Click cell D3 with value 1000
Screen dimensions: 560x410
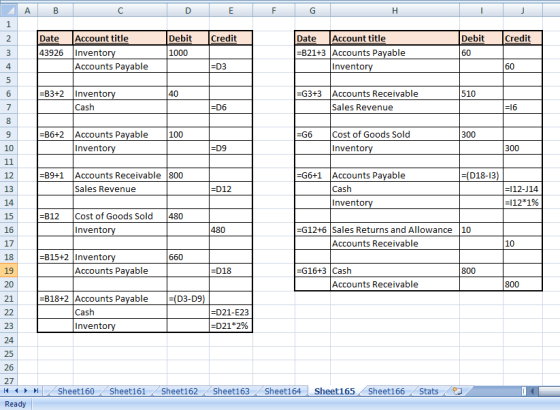188,53
